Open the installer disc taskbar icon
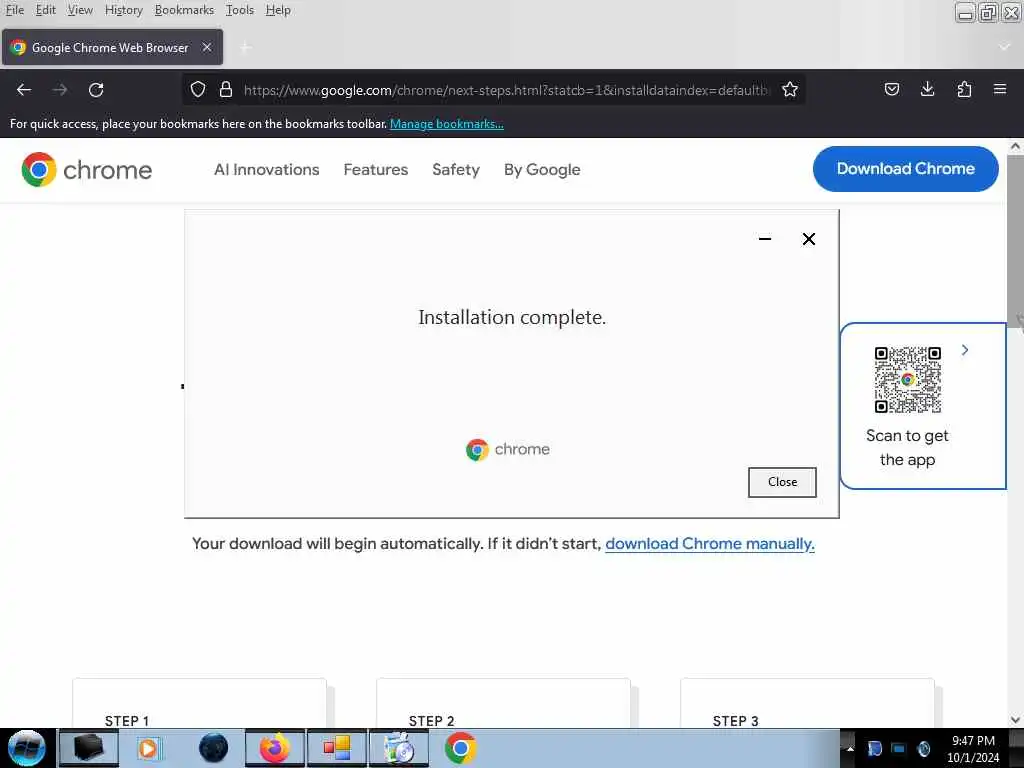Screen dimensions: 1024x768 [399, 748]
